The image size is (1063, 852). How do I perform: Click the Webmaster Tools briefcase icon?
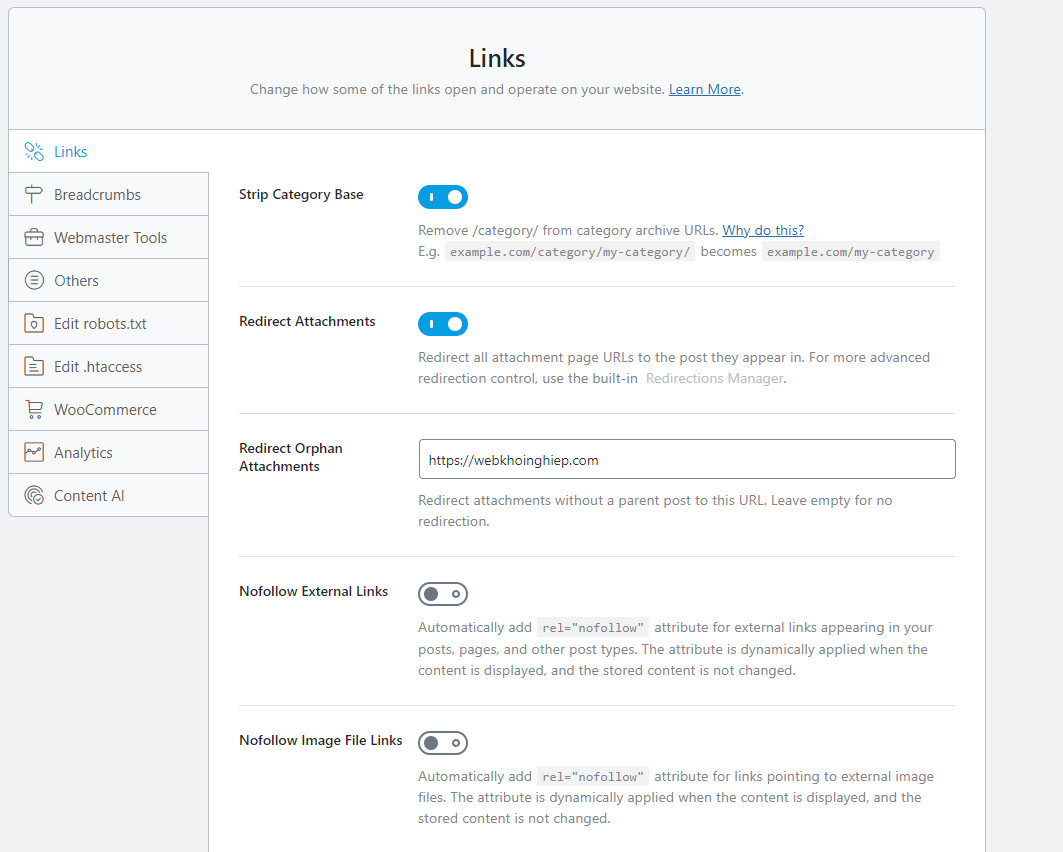click(34, 238)
